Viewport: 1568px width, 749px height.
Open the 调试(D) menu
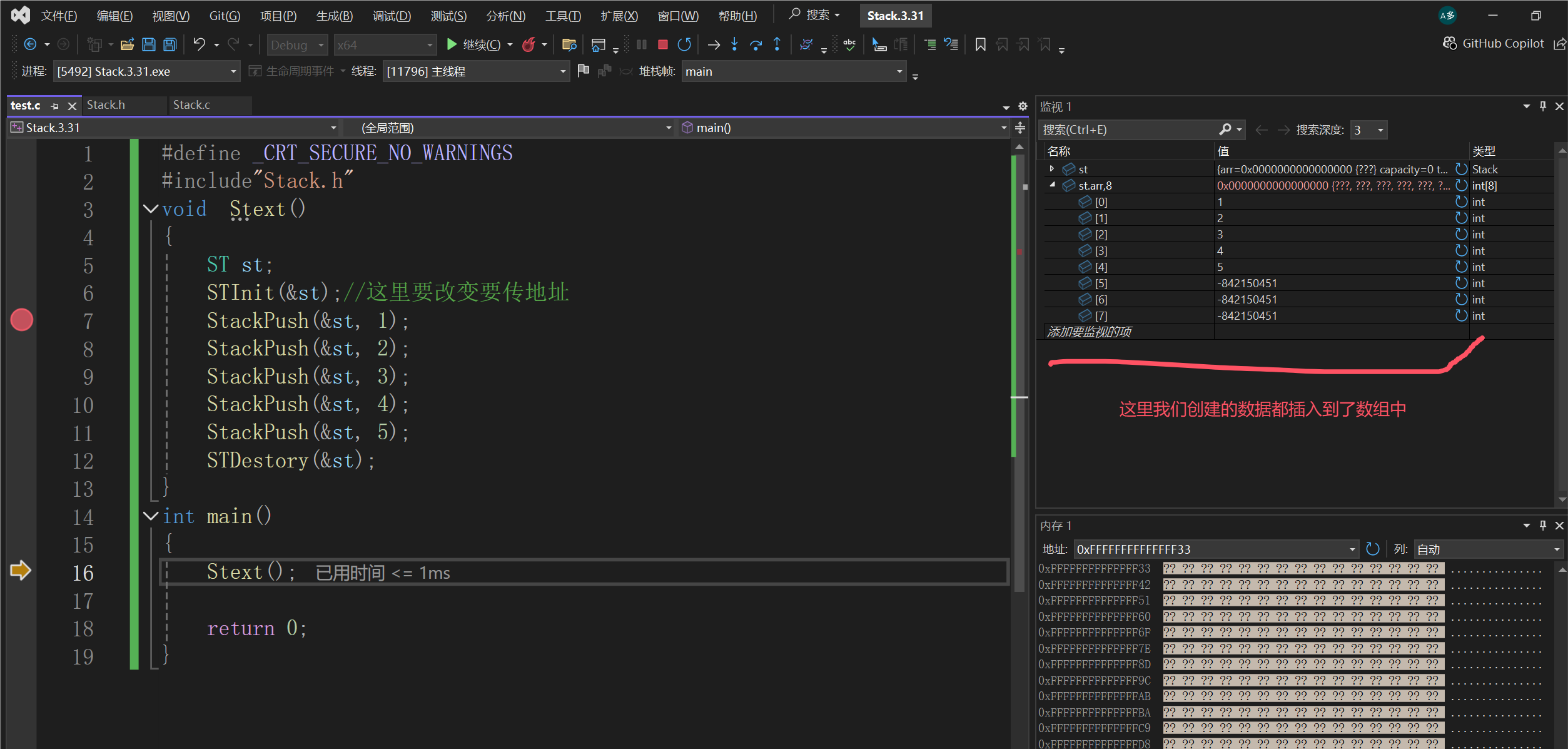(392, 16)
